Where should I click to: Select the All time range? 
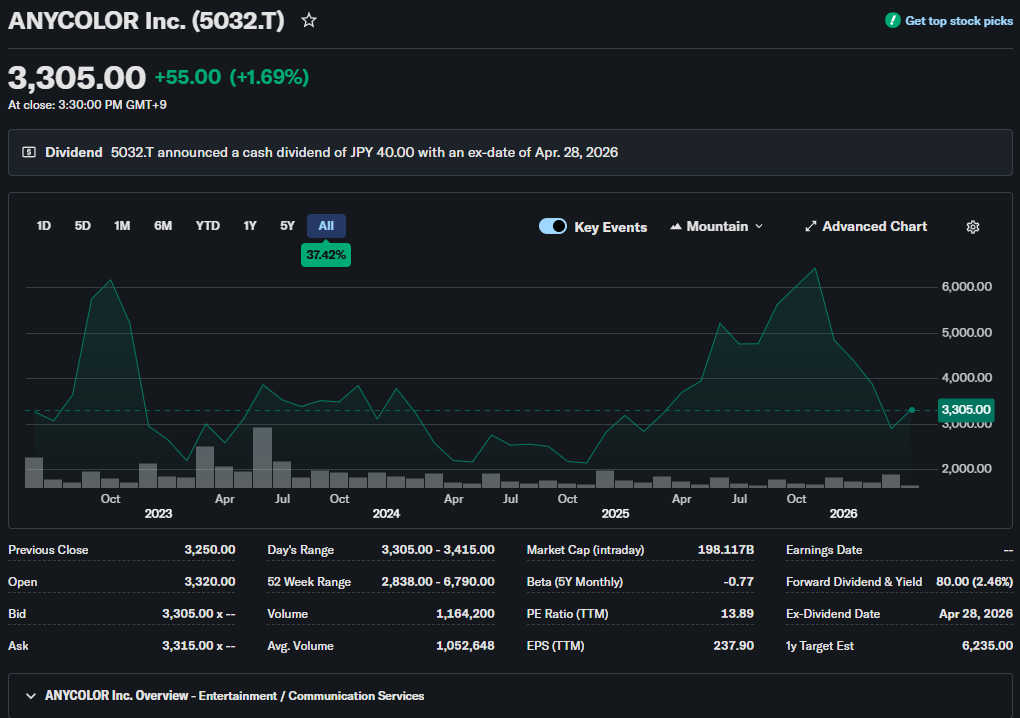point(326,226)
